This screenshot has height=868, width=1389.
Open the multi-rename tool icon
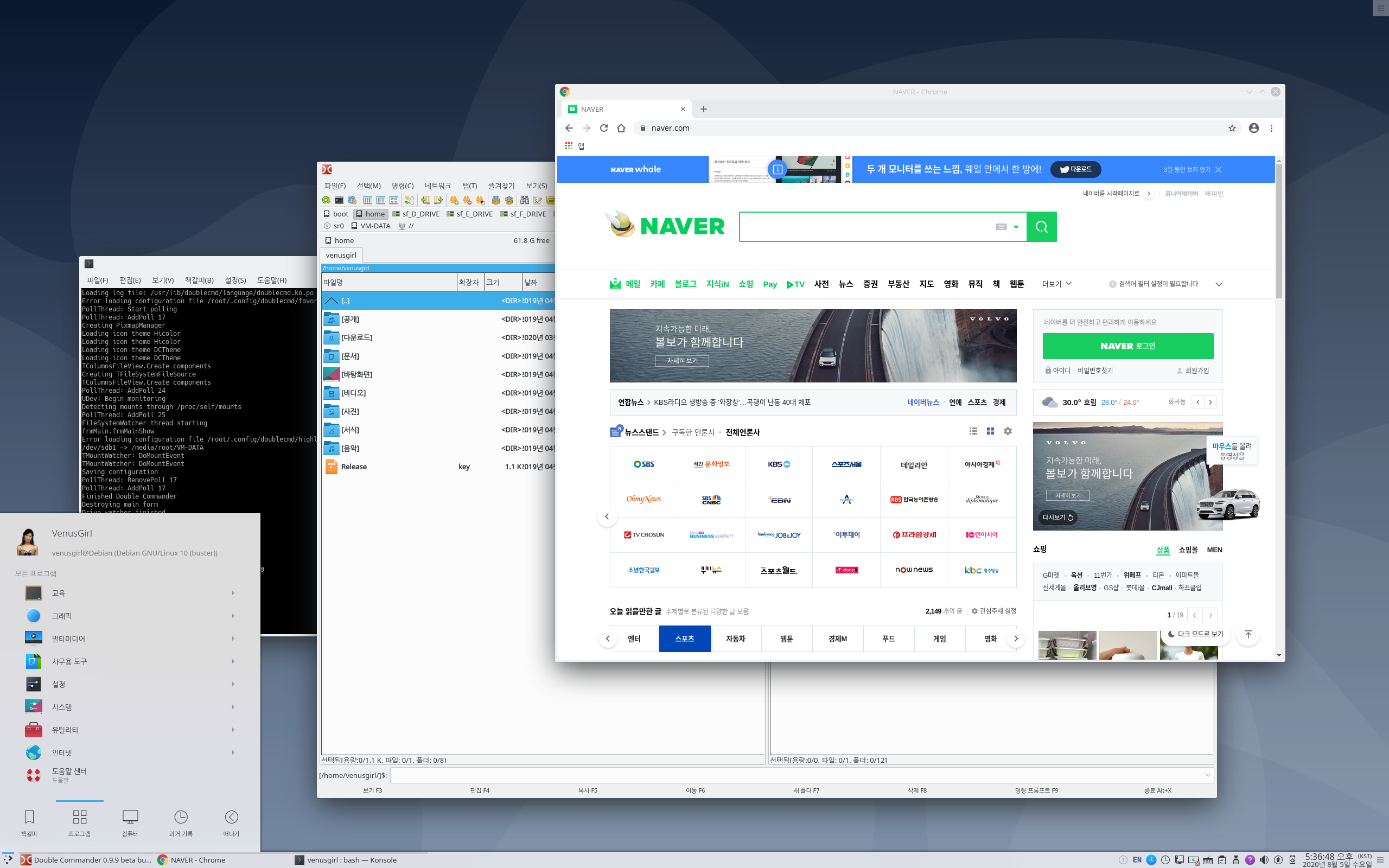(x=537, y=200)
